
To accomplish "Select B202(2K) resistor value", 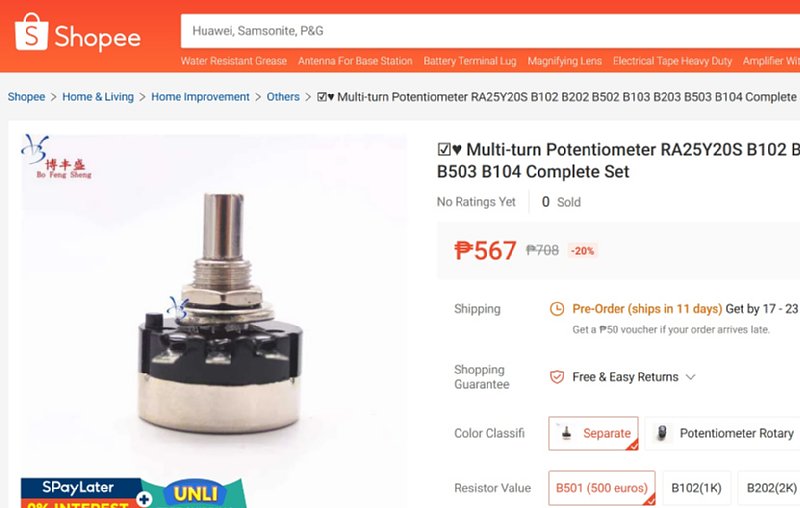I will pyautogui.click(x=770, y=488).
